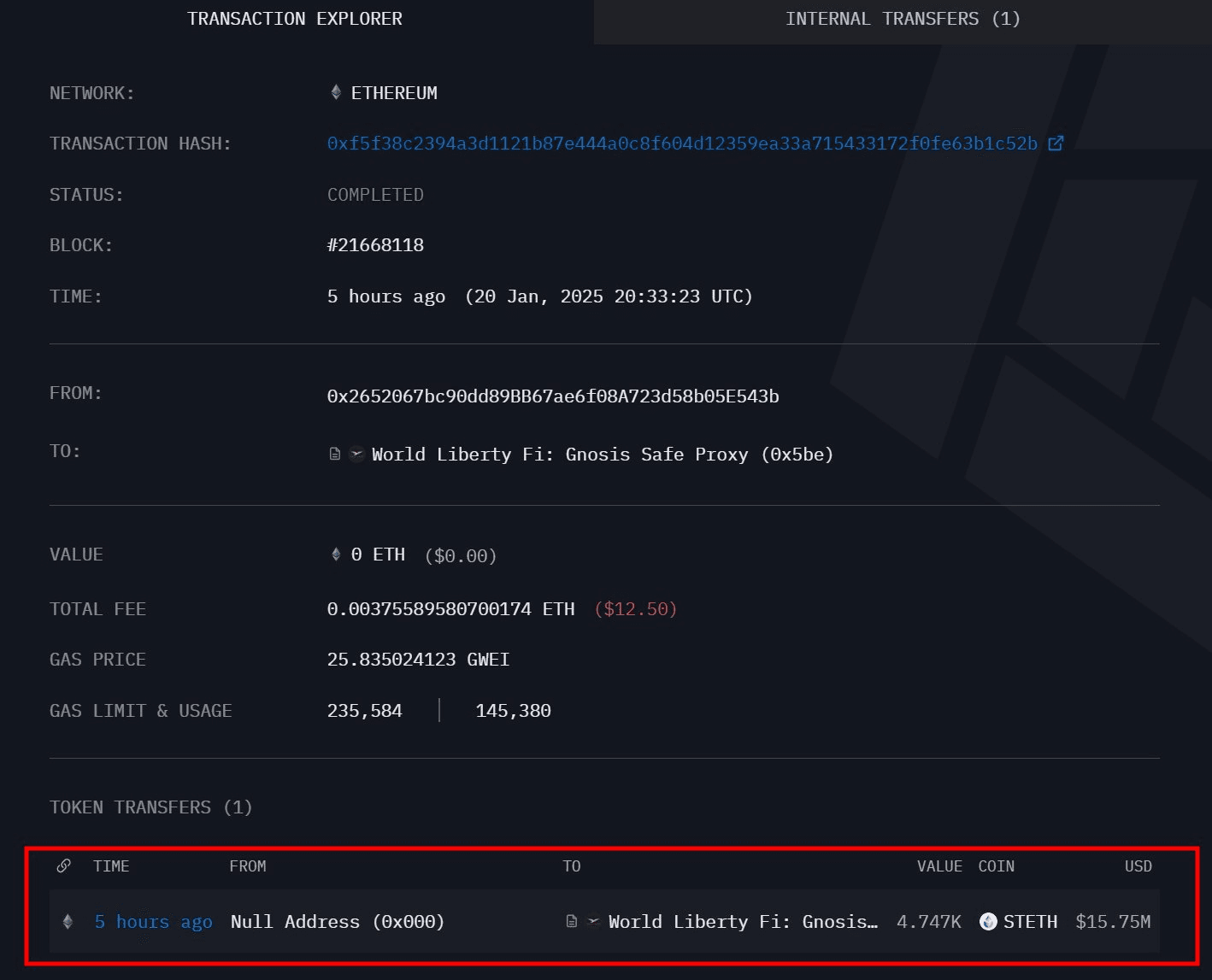The image size is (1212, 980).
Task: Open the truncated World Liberty Fi recipient in the transfer row
Action: click(x=742, y=922)
